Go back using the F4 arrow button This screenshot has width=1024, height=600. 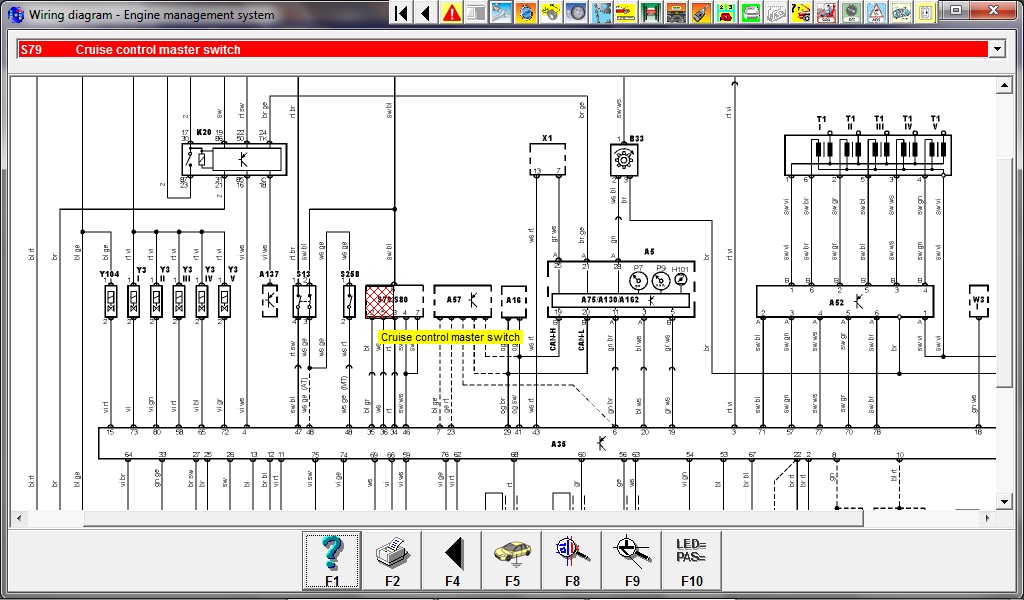(452, 560)
